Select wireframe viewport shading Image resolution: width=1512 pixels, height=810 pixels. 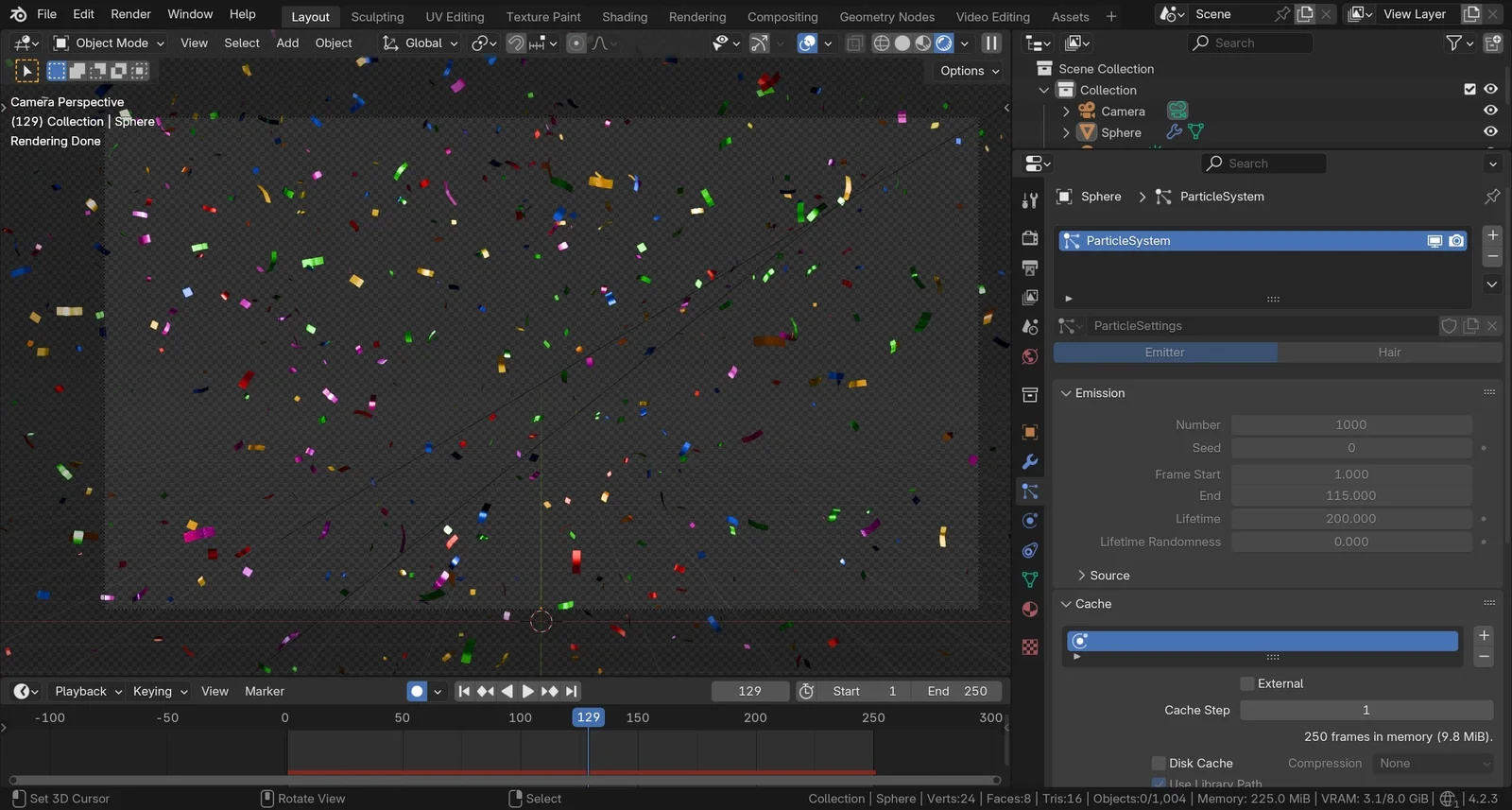pos(881,43)
